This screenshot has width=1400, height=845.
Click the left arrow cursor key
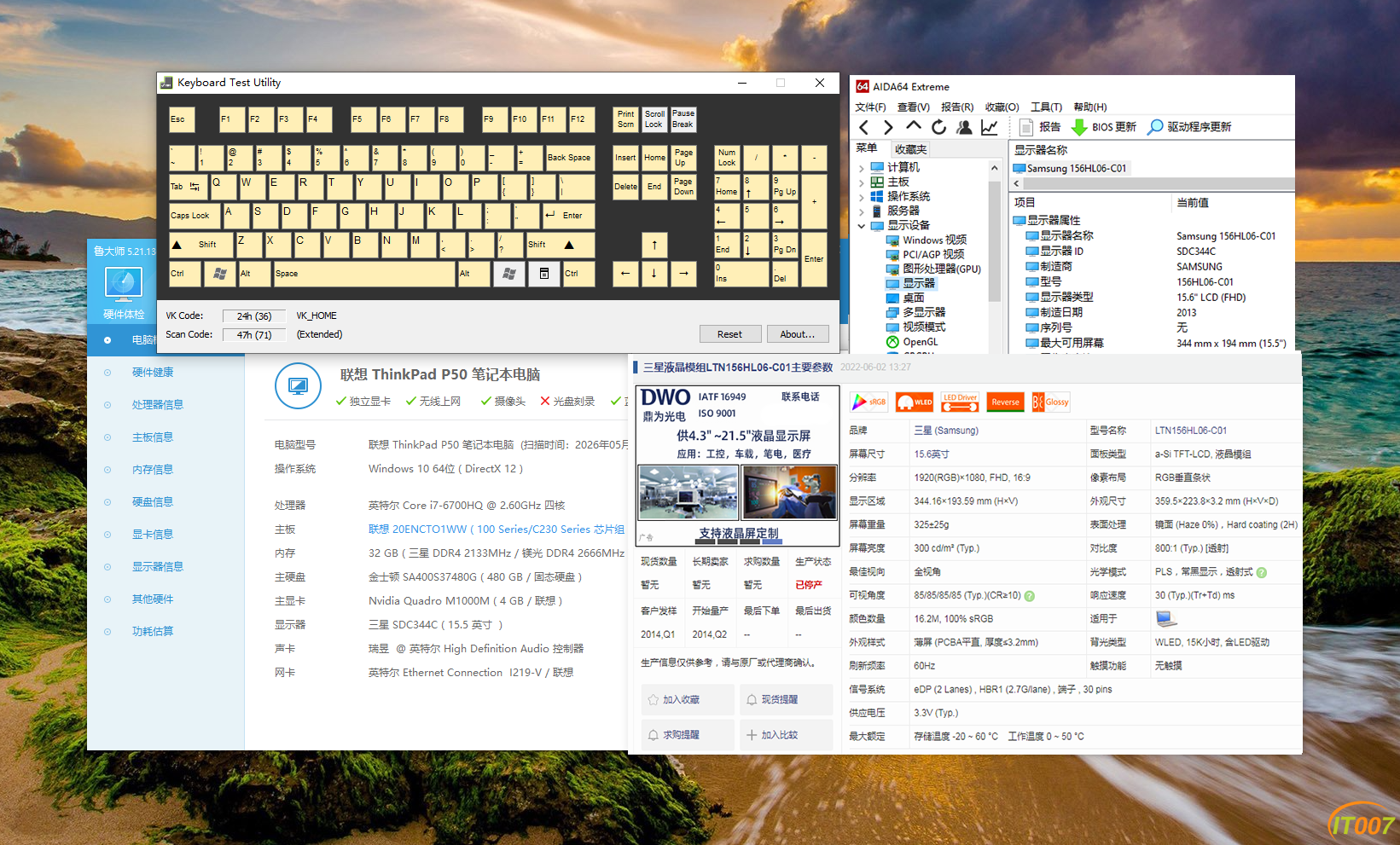click(x=625, y=274)
